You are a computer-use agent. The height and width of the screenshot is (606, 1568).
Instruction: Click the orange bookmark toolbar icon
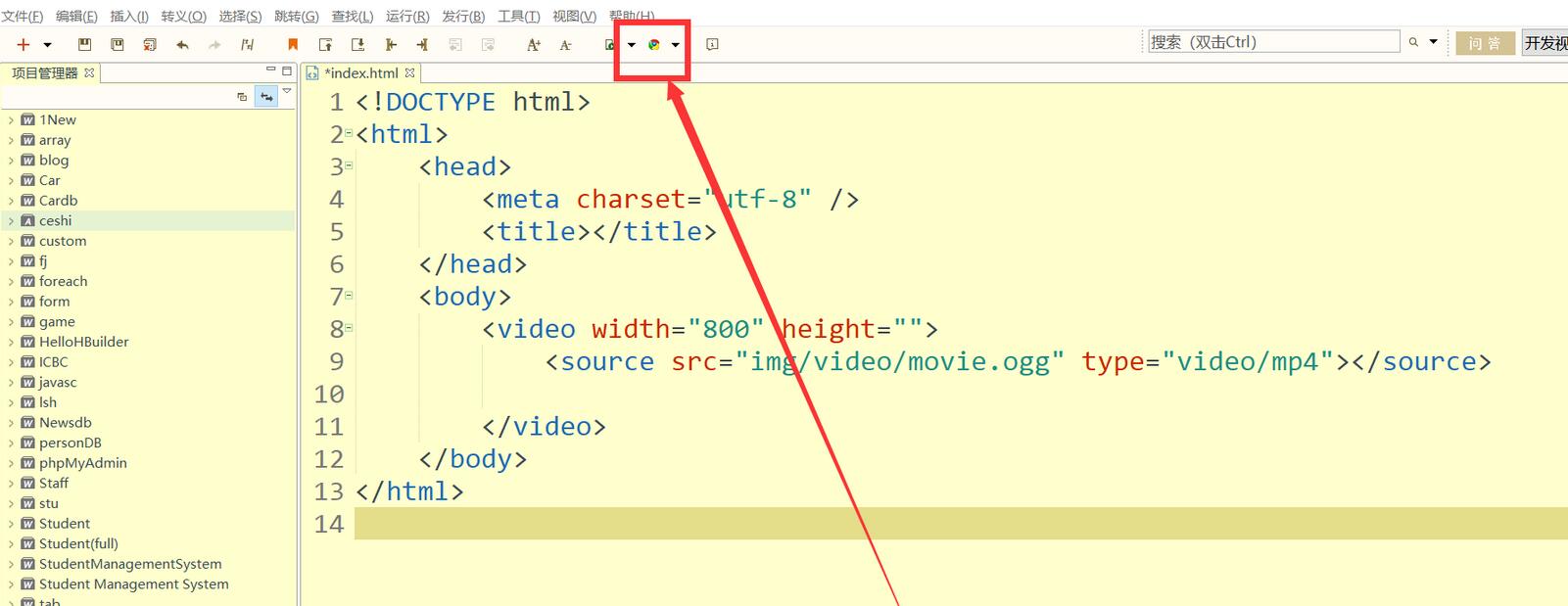[x=292, y=44]
